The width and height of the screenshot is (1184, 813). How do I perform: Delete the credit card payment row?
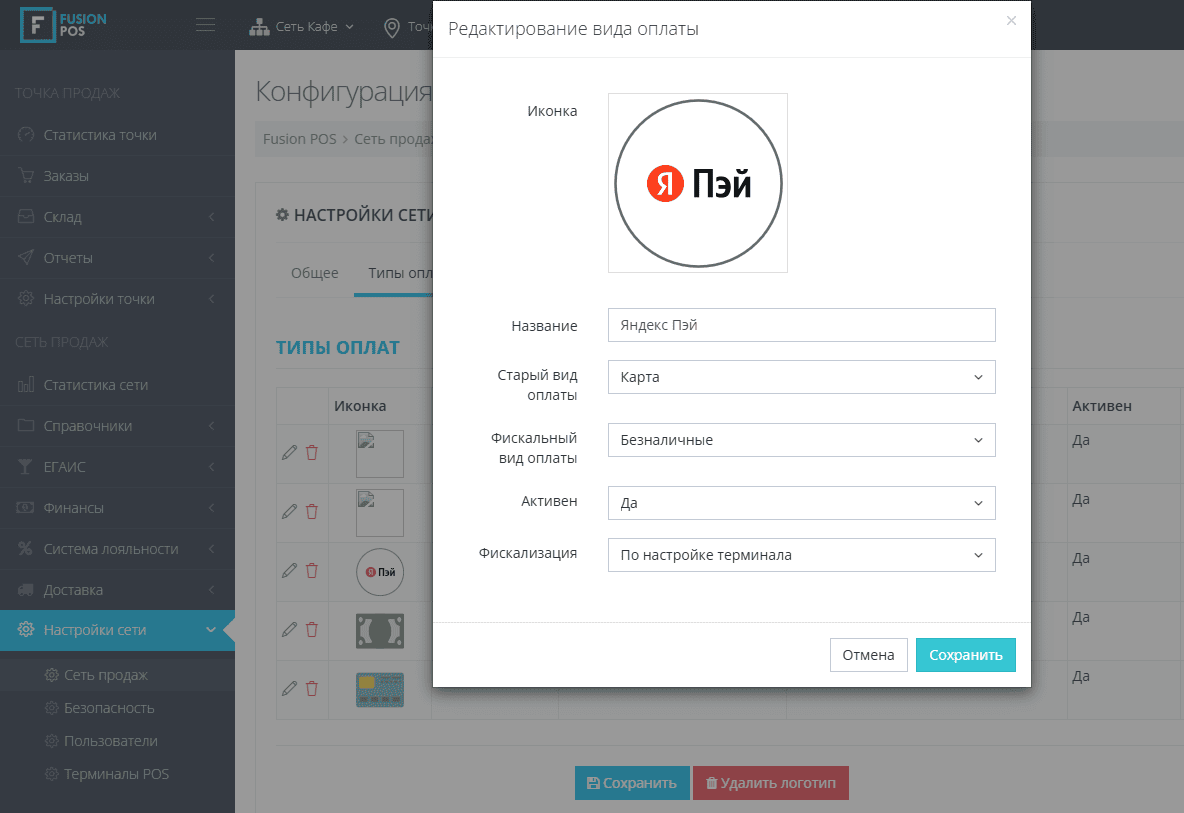[312, 688]
